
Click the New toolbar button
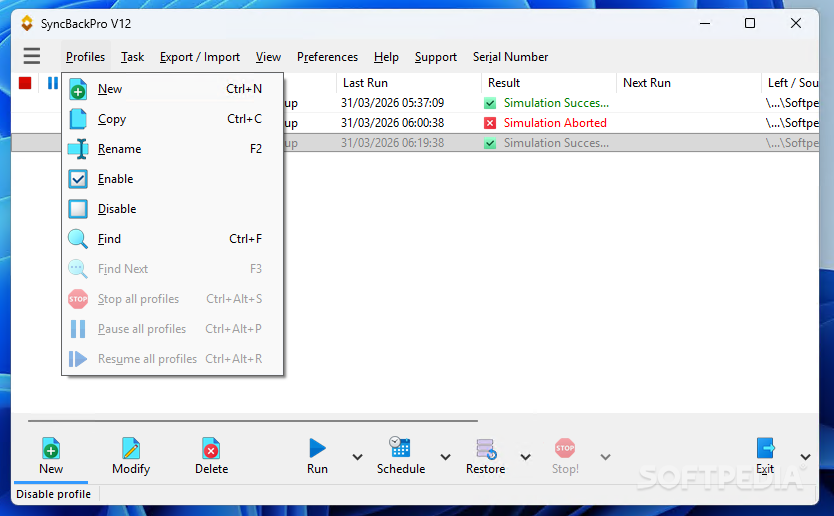(51, 456)
